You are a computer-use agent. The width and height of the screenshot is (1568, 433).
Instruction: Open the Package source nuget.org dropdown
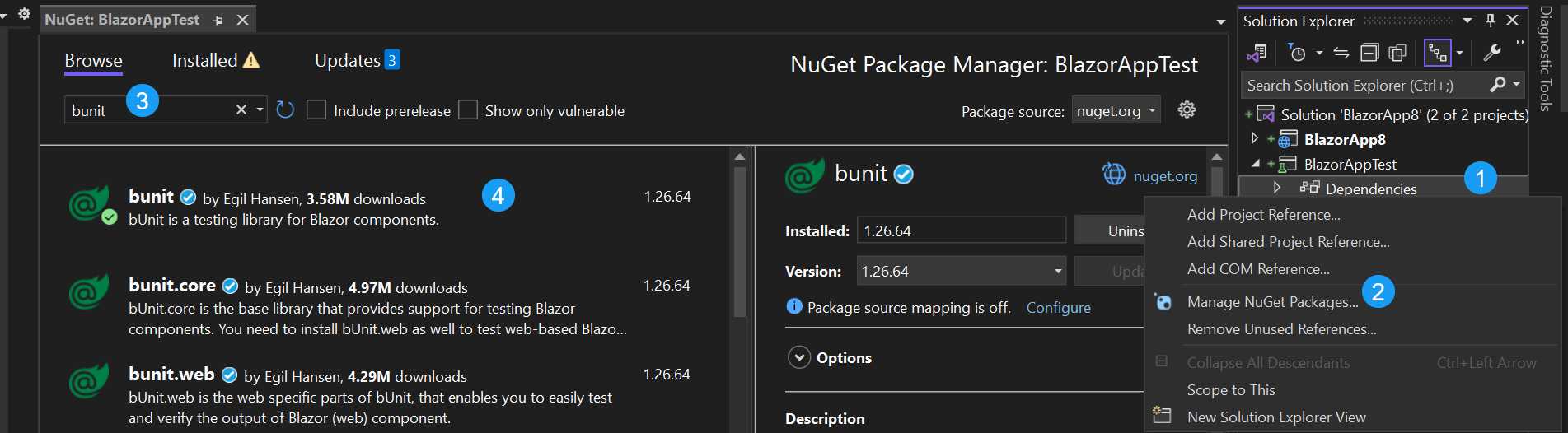1116,110
